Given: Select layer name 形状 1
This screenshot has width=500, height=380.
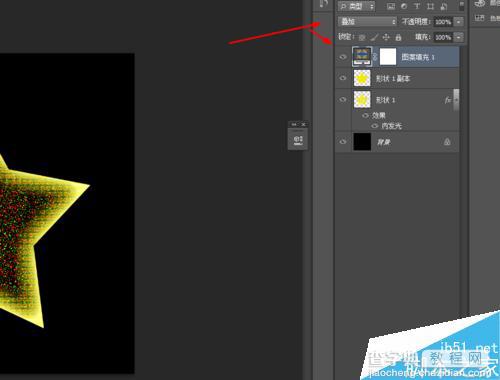Looking at the screenshot, I should coord(385,100).
